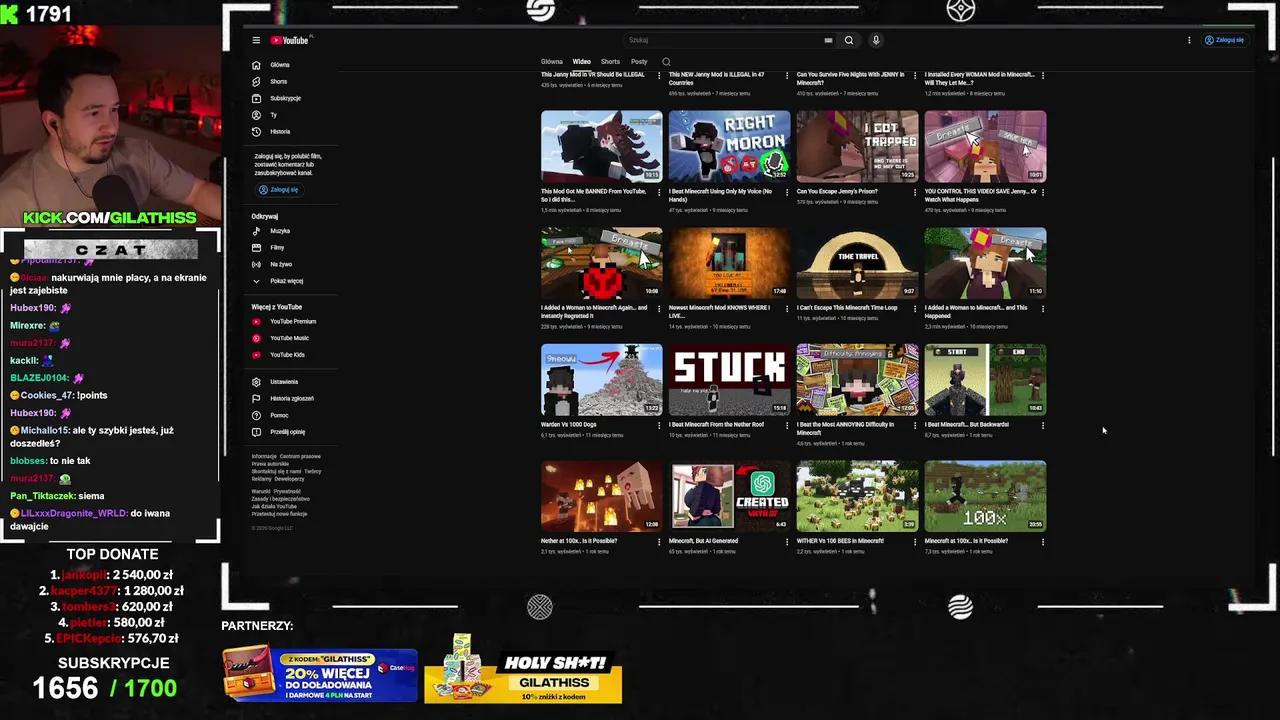Screen dimensions: 1280x720
Task: Open the Most ANNOYING Difficulty thumbnail
Action: pos(857,380)
